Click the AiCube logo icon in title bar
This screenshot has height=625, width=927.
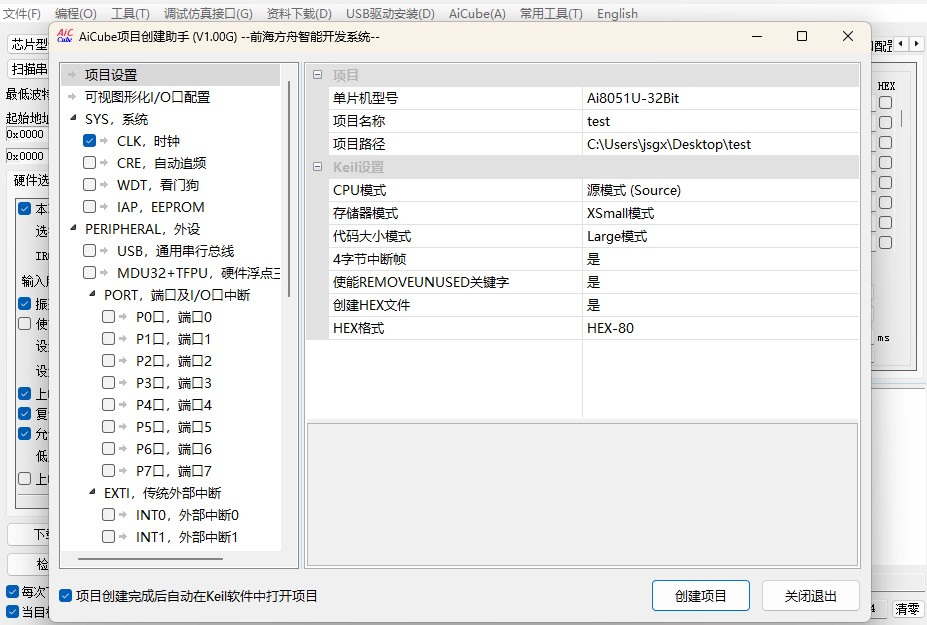pyautogui.click(x=64, y=36)
